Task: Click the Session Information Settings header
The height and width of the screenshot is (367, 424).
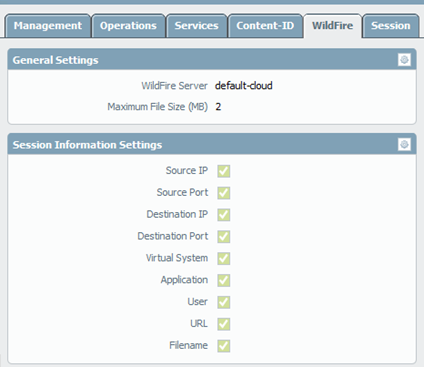Action: coord(212,145)
